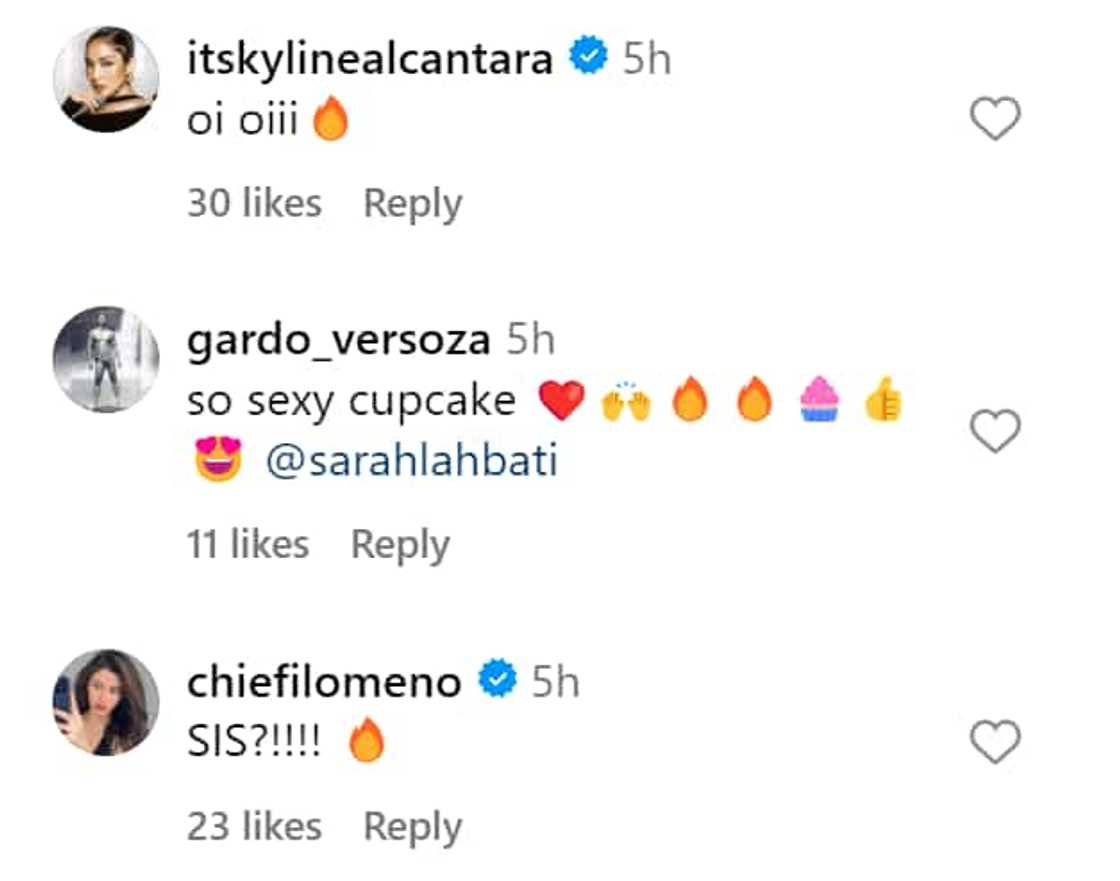Open itskylinealcantara's profile picture
1120x881 pixels.
pyautogui.click(x=105, y=79)
